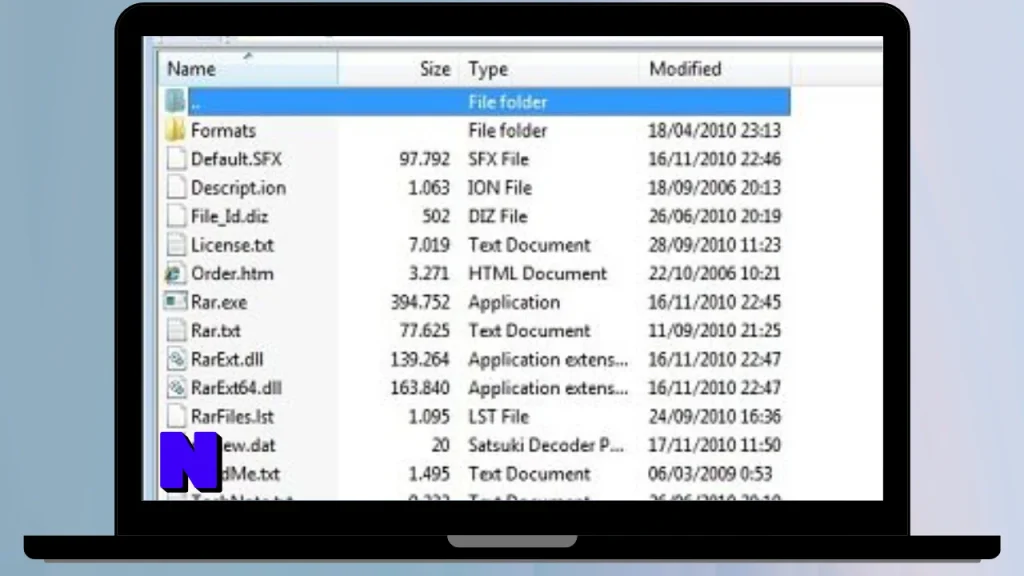Select the License.txt file name
Viewport: 1024px width, 576px height.
click(232, 246)
